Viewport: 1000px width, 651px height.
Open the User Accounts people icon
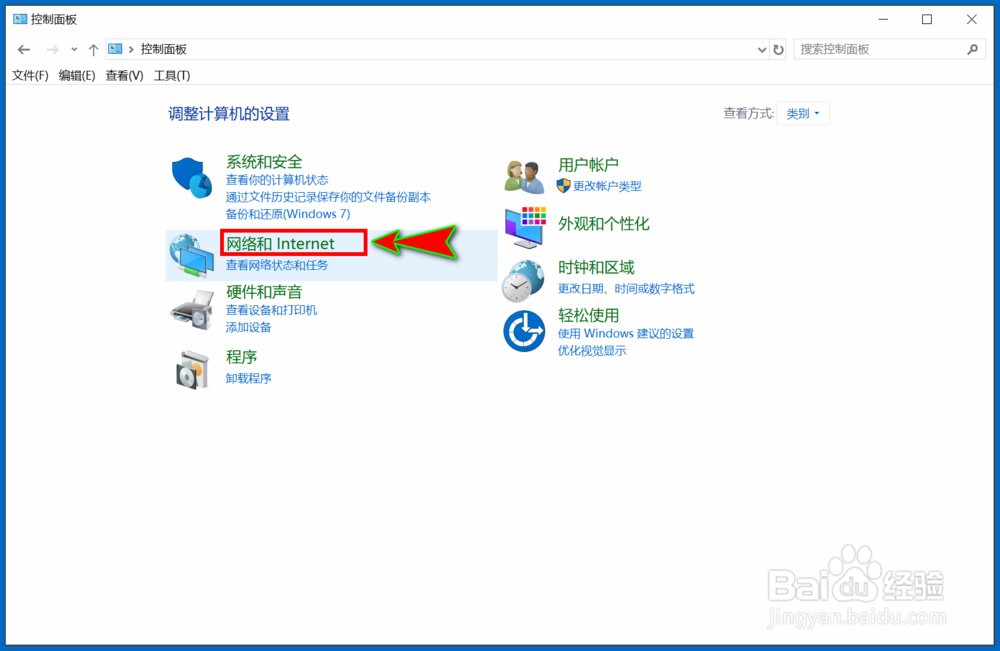[524, 177]
